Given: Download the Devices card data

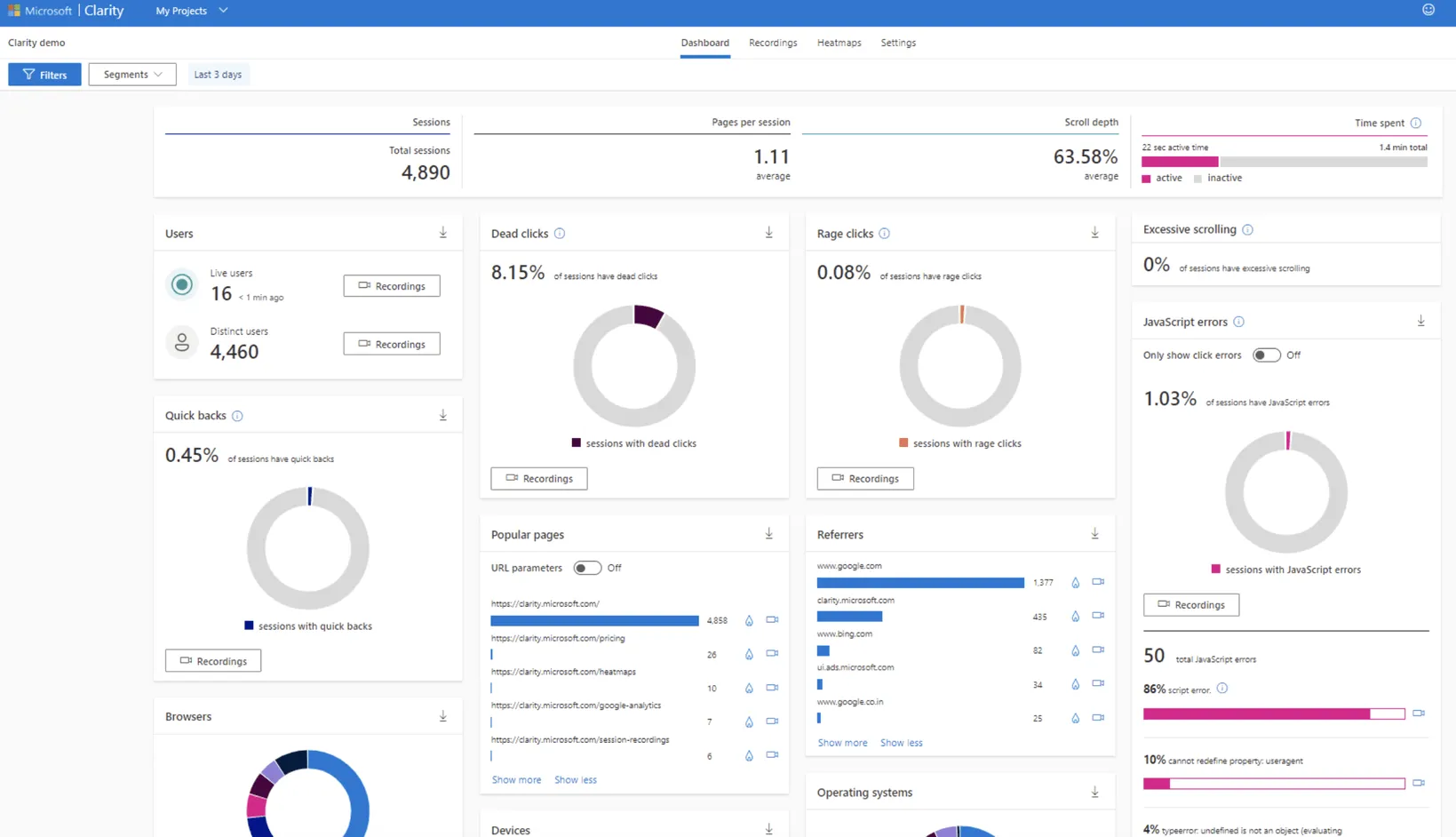Looking at the screenshot, I should (769, 829).
